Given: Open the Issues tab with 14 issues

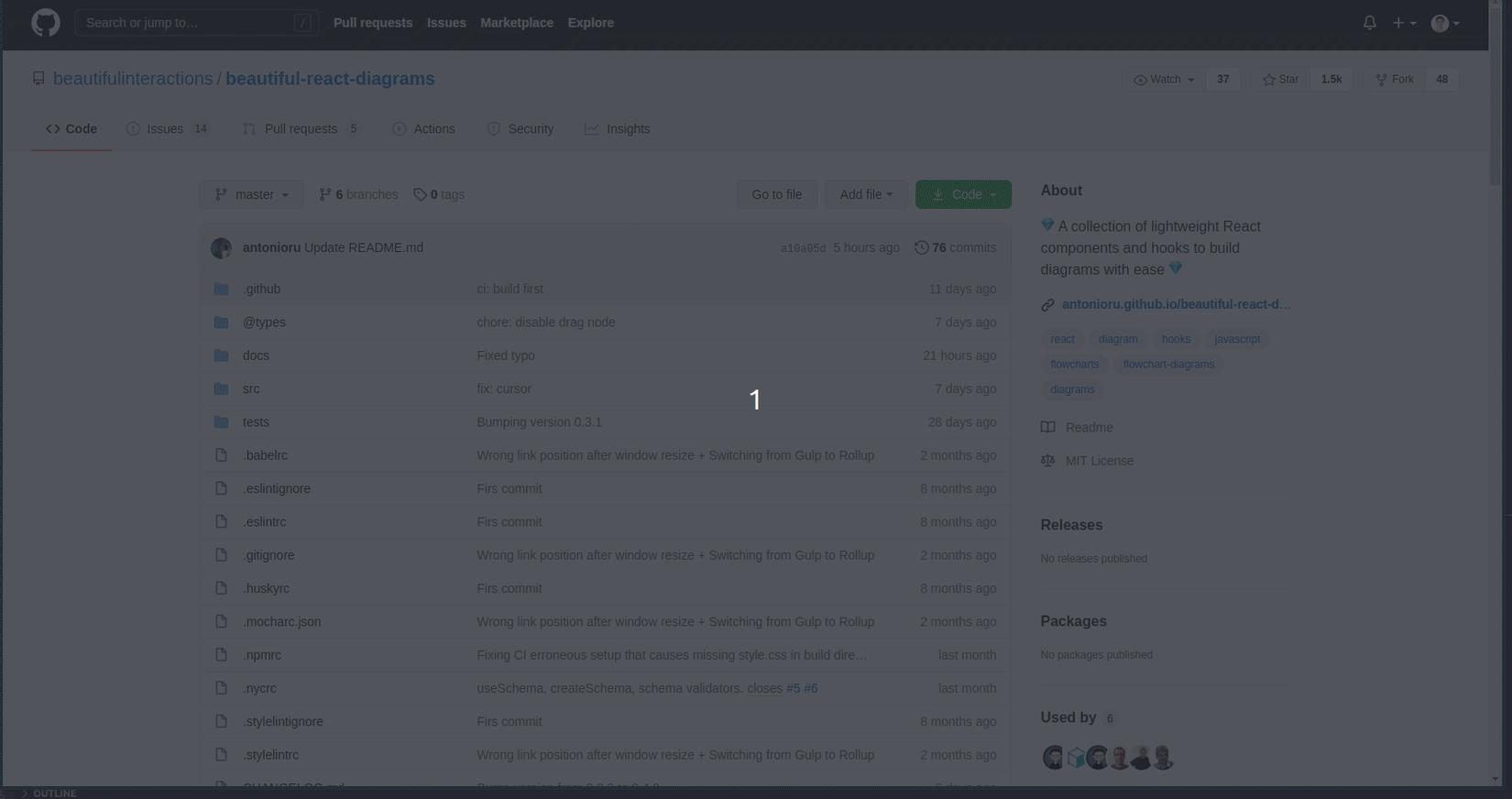Looking at the screenshot, I should click(168, 129).
